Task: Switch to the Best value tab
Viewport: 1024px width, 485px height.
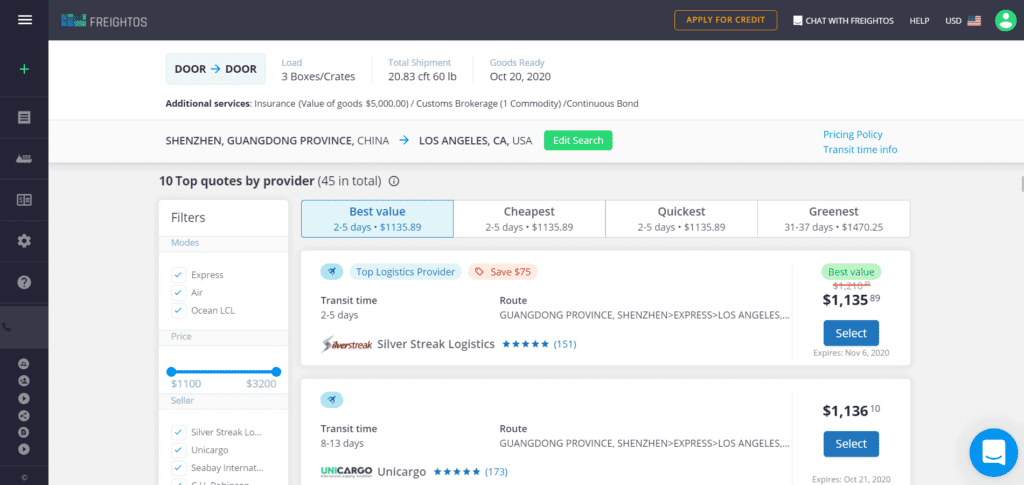Action: tap(377, 219)
